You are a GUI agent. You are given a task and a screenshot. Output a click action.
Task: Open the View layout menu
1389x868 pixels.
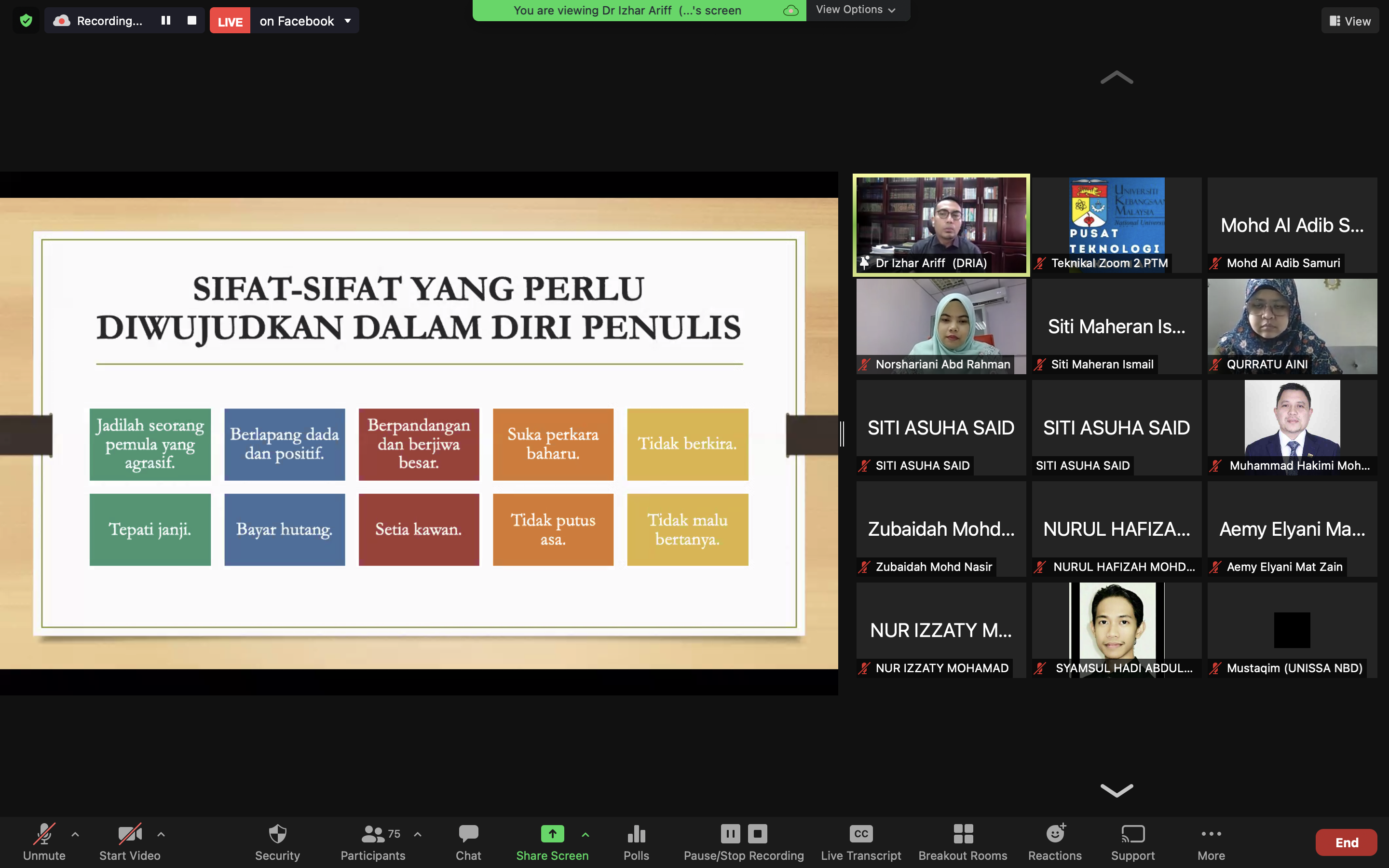(1349, 21)
